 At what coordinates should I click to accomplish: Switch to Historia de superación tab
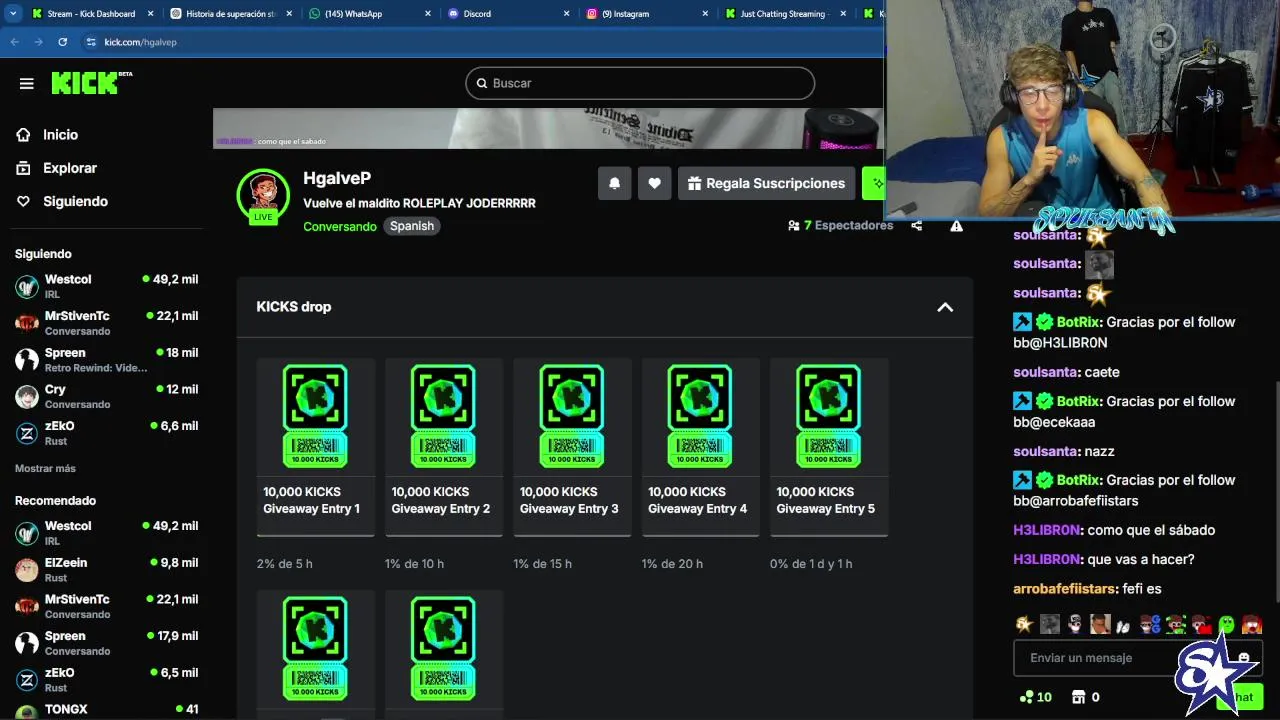231,14
